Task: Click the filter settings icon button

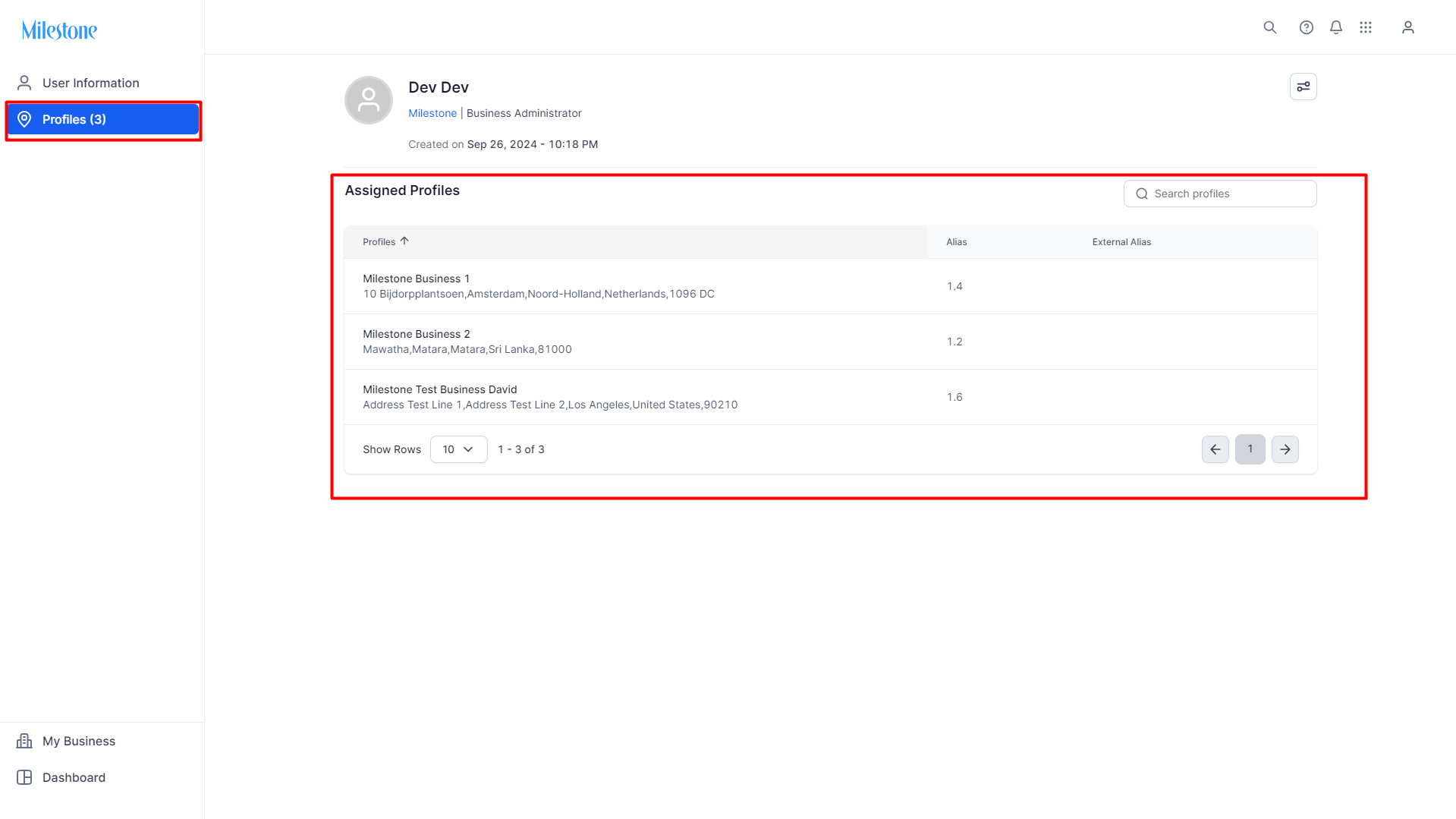Action: pos(1303,87)
